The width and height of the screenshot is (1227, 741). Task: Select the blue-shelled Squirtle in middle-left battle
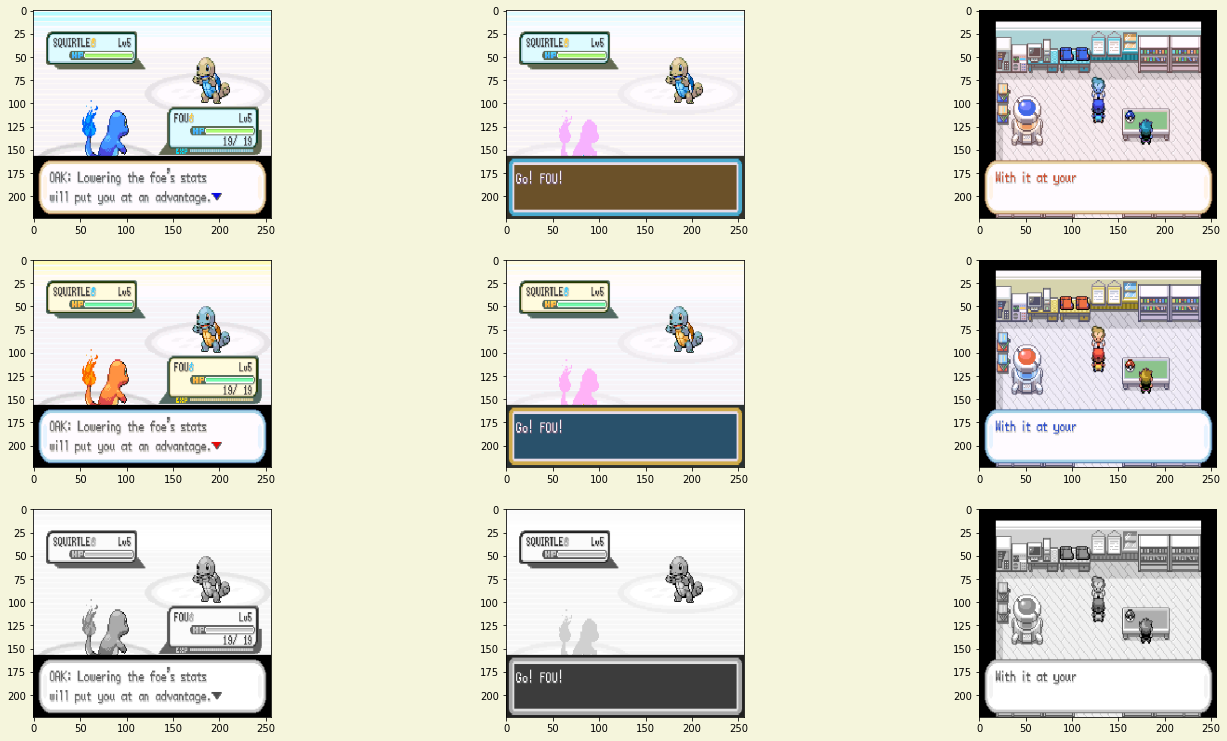pos(209,328)
